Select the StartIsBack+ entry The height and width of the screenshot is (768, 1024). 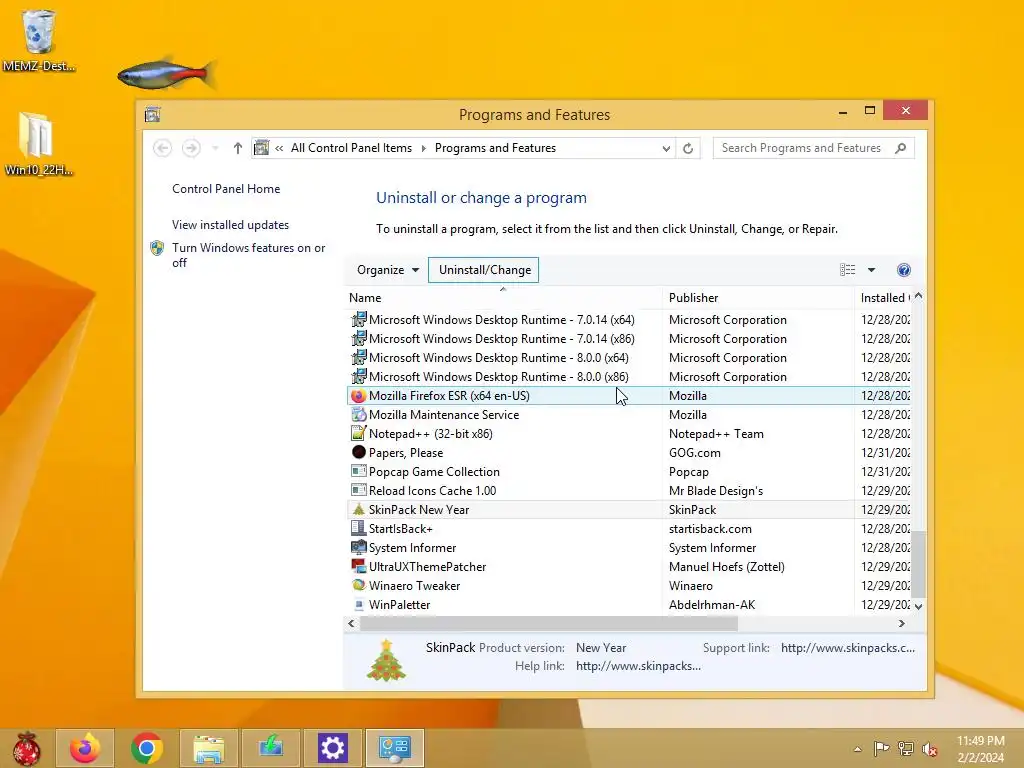[x=400, y=528]
